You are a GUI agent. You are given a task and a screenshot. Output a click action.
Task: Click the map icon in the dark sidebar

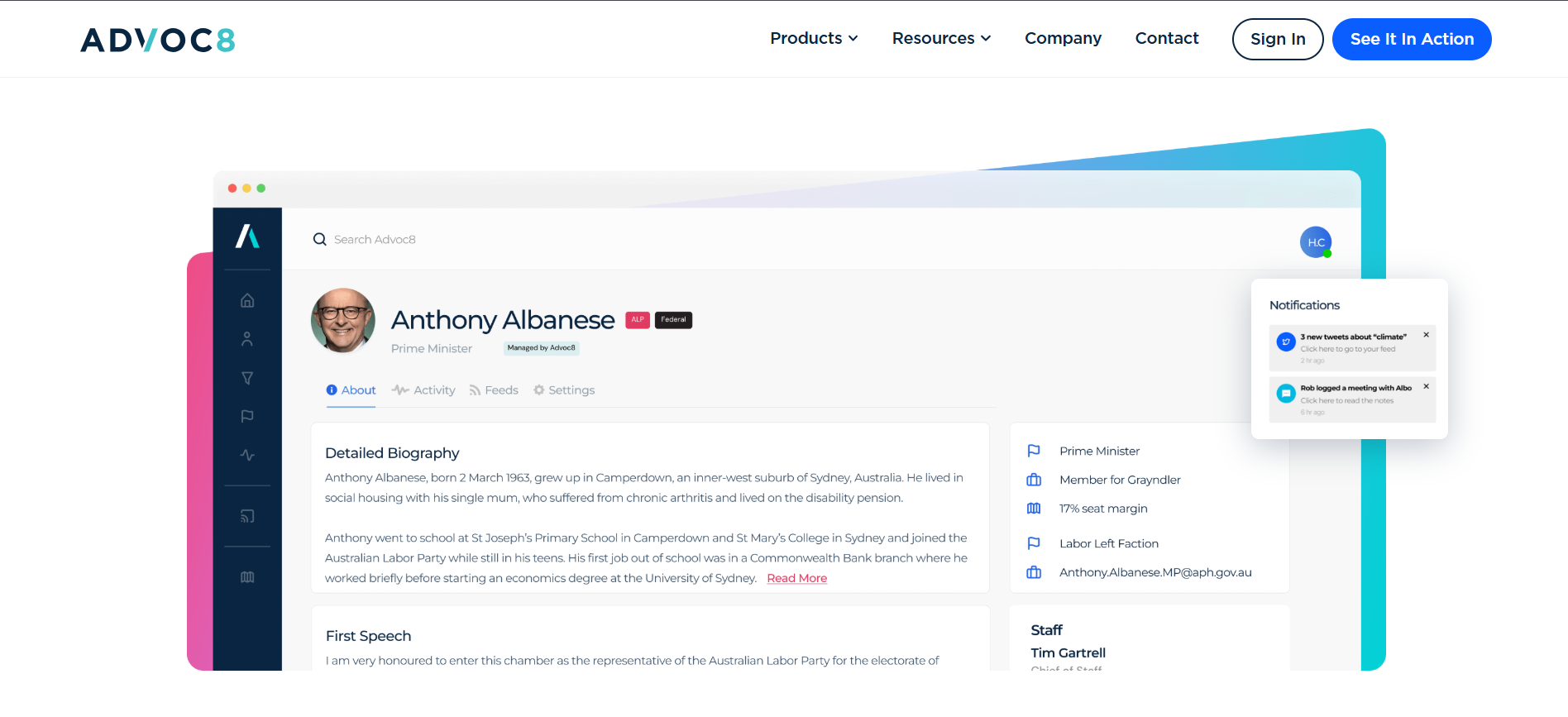(247, 576)
